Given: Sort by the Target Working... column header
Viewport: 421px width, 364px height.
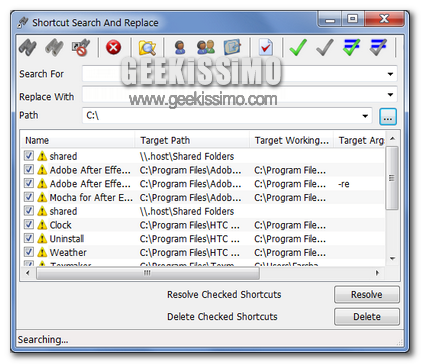Looking at the screenshot, I should tap(292, 140).
